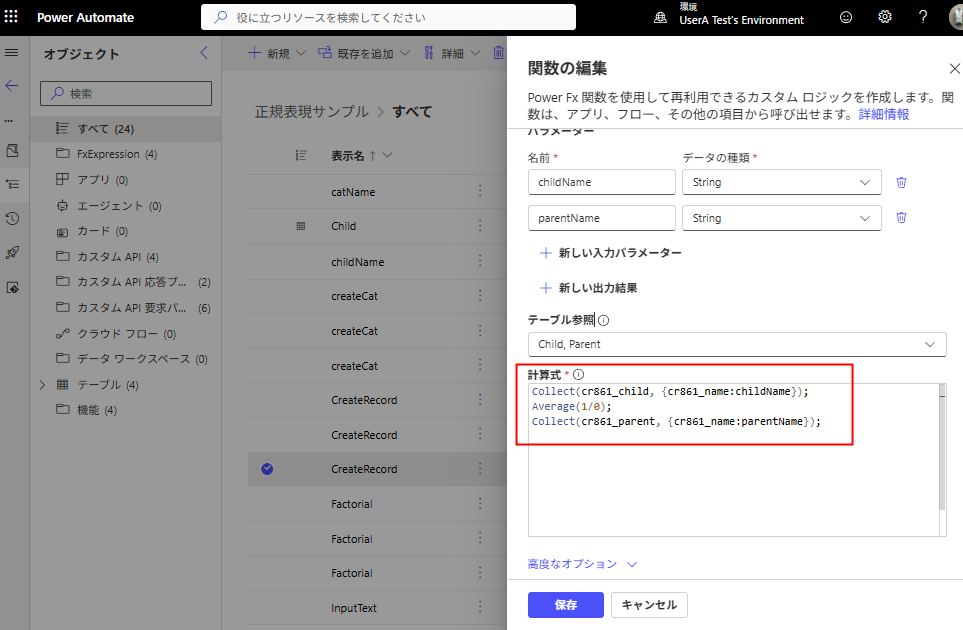Expand the テーブル tree node

coord(42,385)
